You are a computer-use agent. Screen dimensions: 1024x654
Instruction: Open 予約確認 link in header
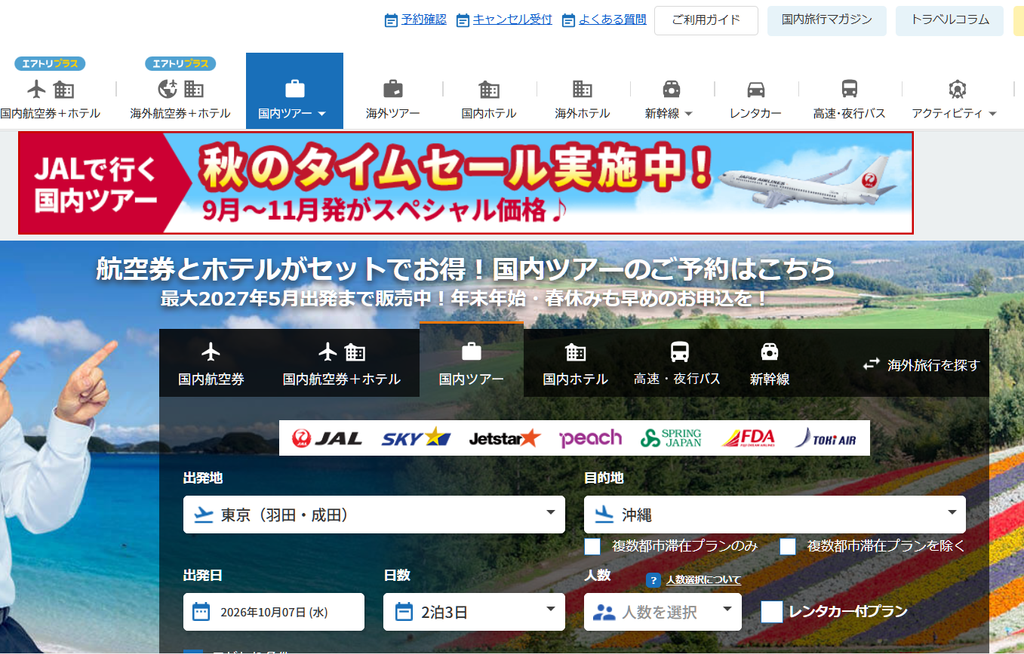(x=424, y=20)
